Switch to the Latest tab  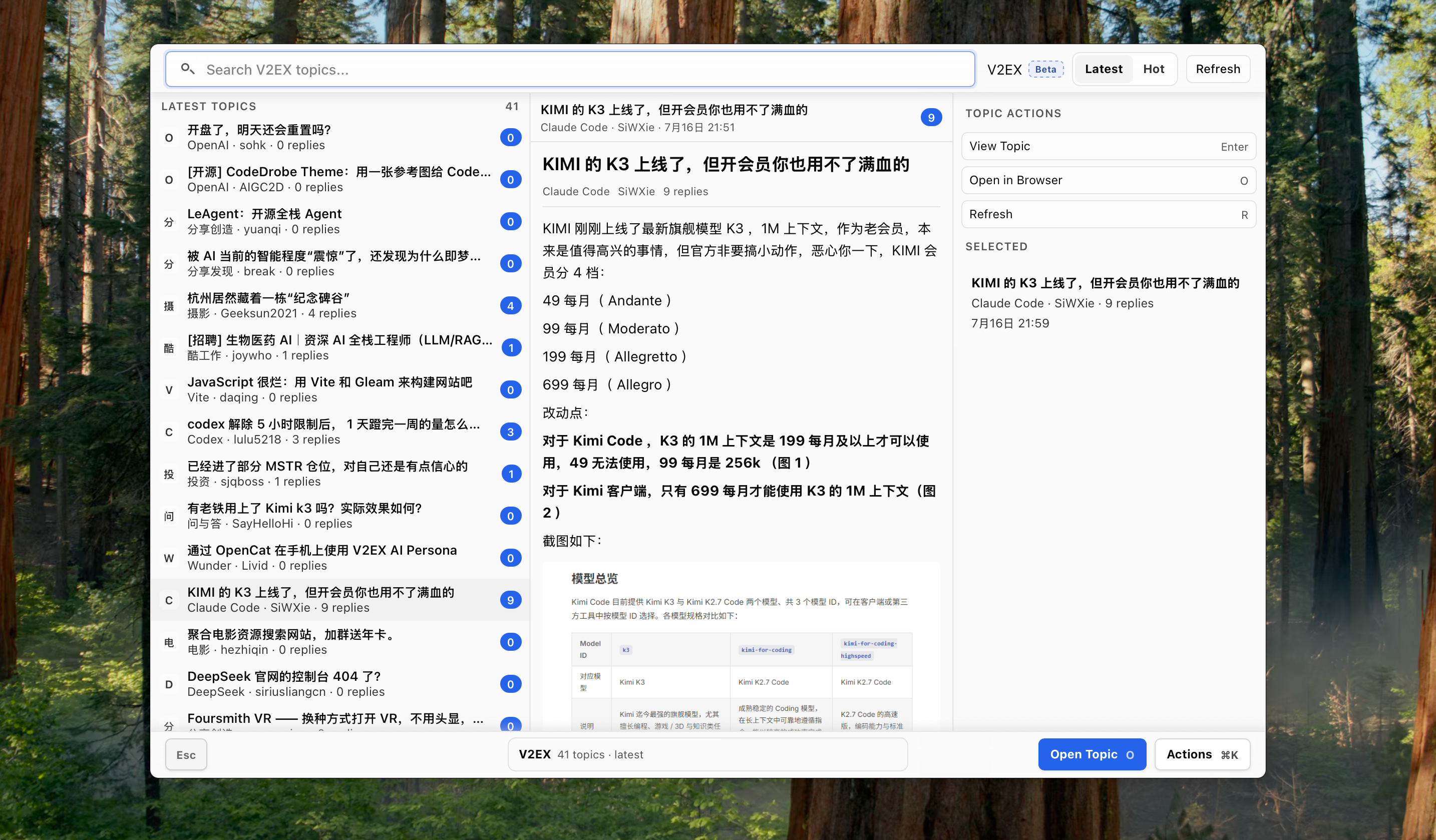coord(1103,69)
